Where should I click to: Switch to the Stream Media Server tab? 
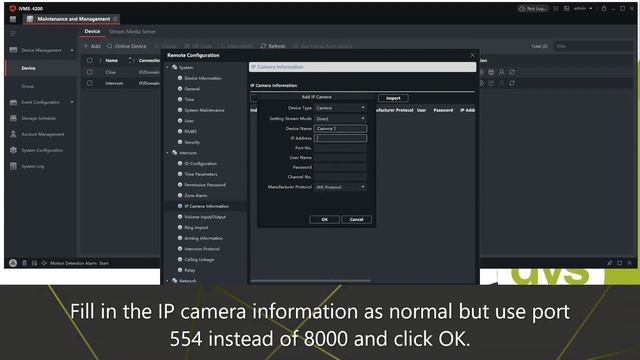[132, 31]
